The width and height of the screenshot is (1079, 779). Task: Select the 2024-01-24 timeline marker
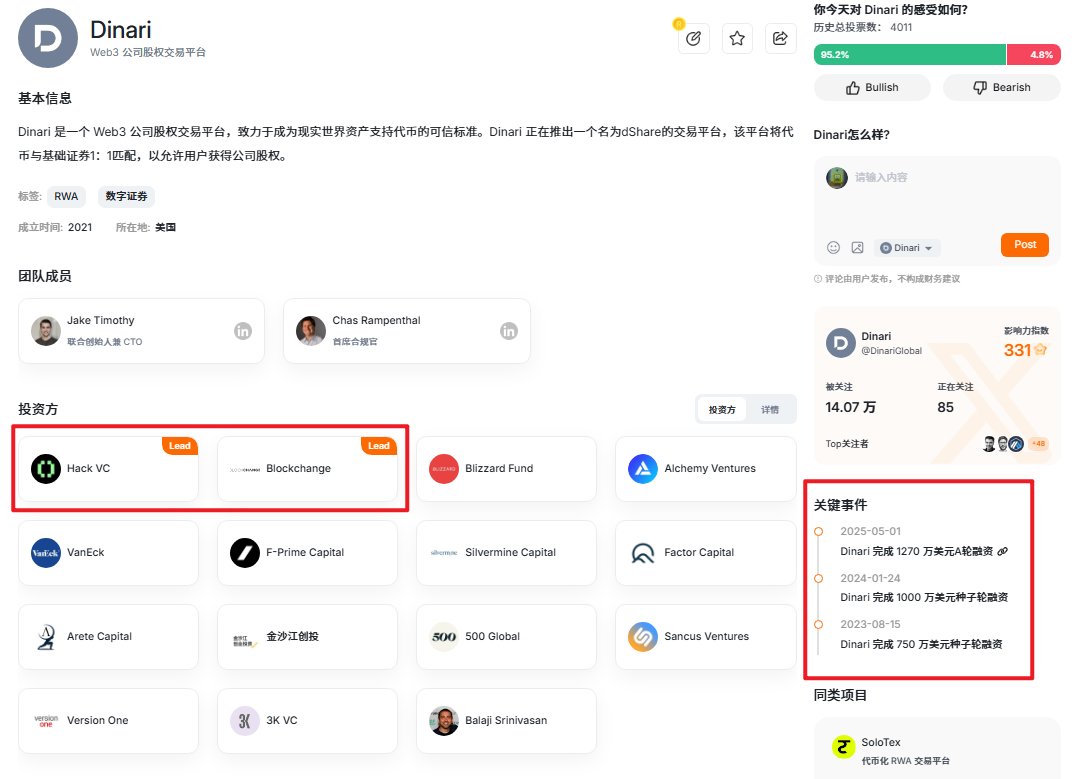pos(819,578)
